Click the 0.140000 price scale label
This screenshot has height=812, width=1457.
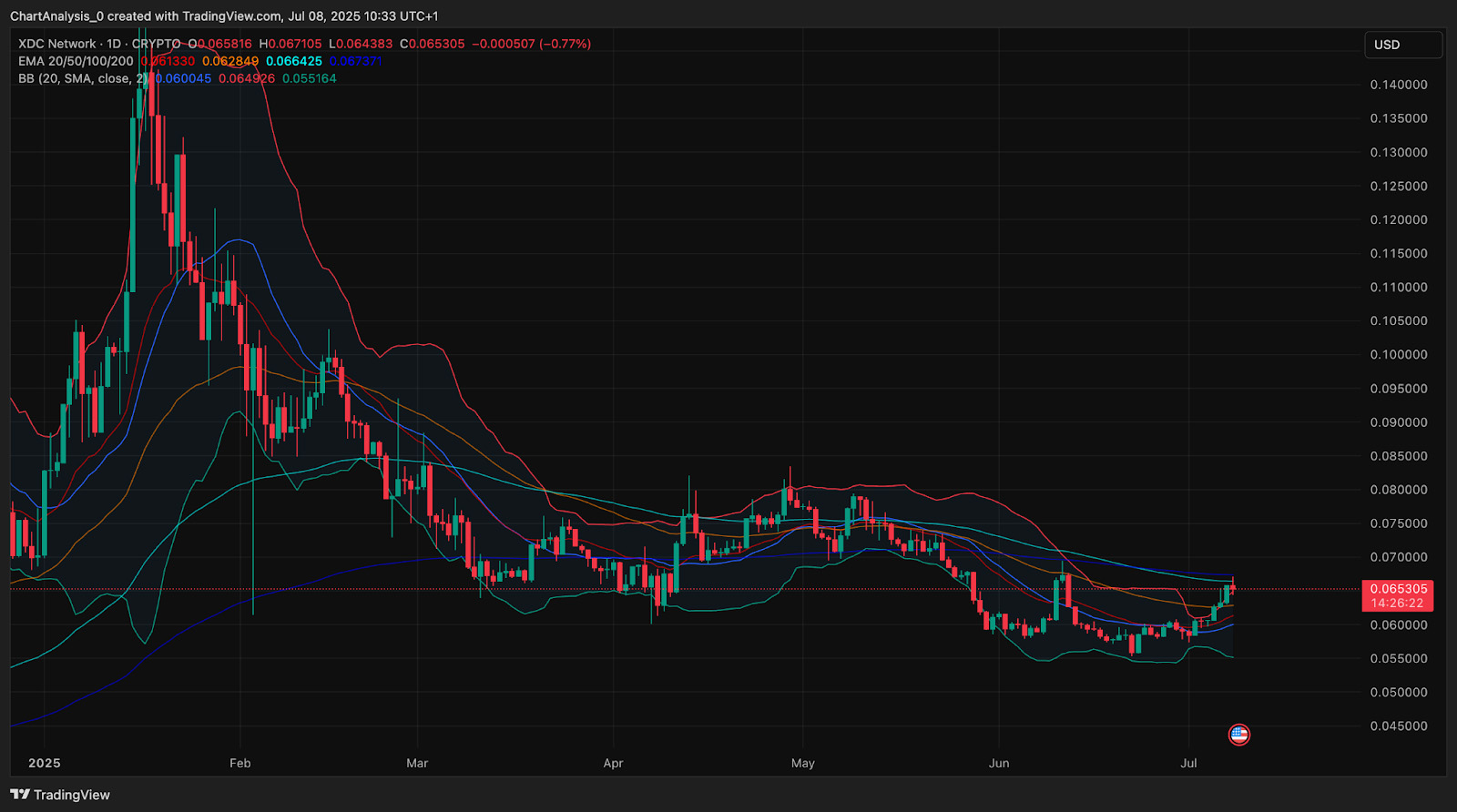pos(1398,85)
